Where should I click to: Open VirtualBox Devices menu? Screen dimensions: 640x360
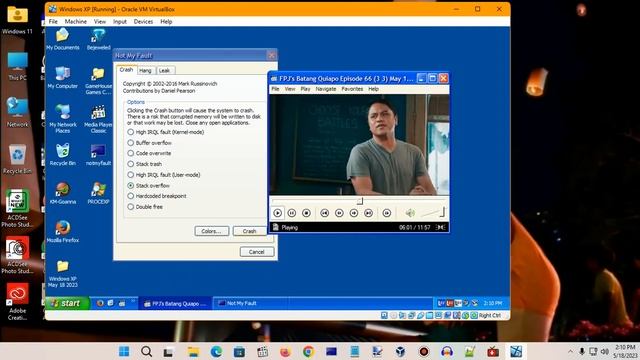[x=143, y=22]
